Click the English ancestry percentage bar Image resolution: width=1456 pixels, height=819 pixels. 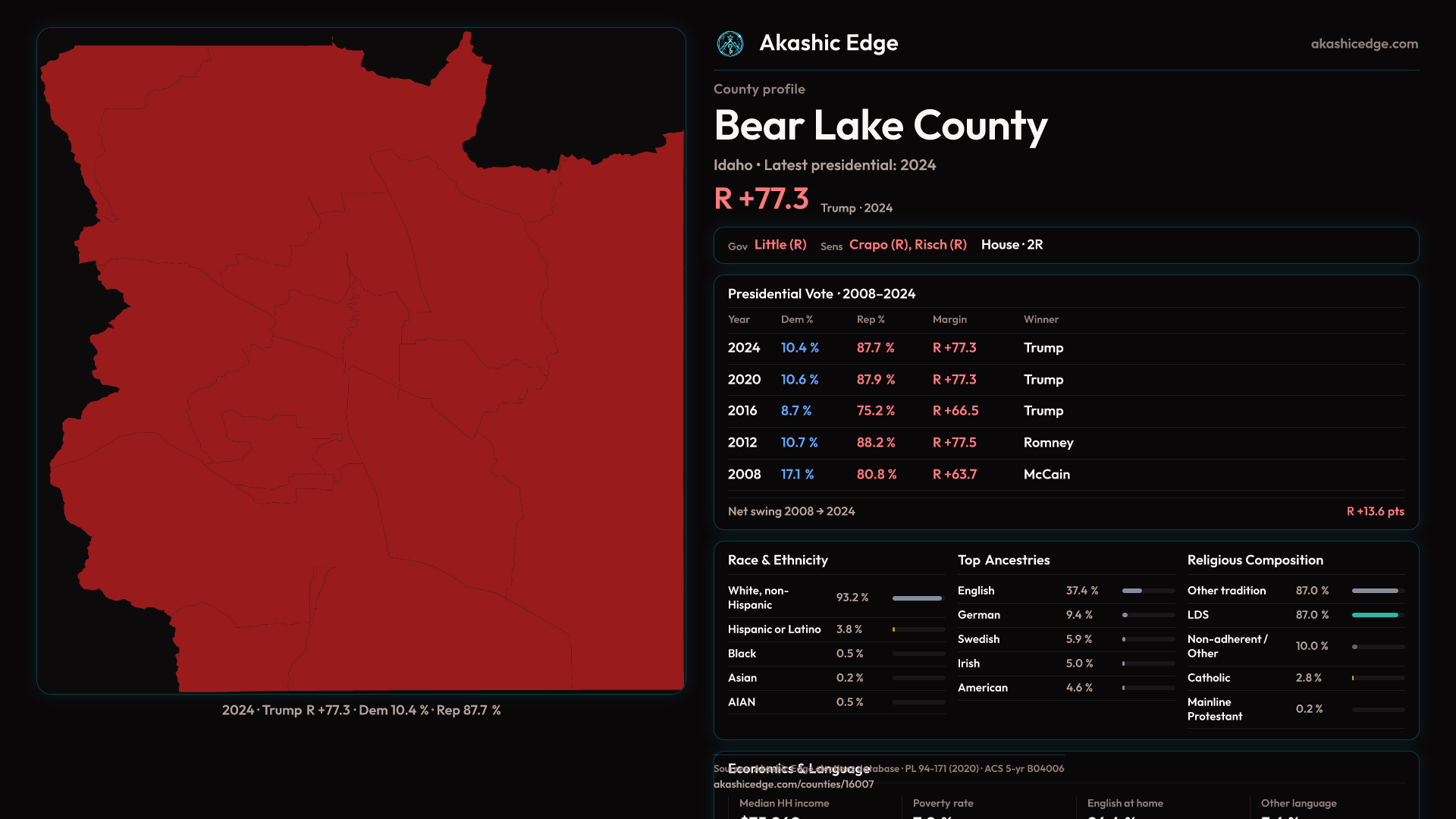[1148, 591]
